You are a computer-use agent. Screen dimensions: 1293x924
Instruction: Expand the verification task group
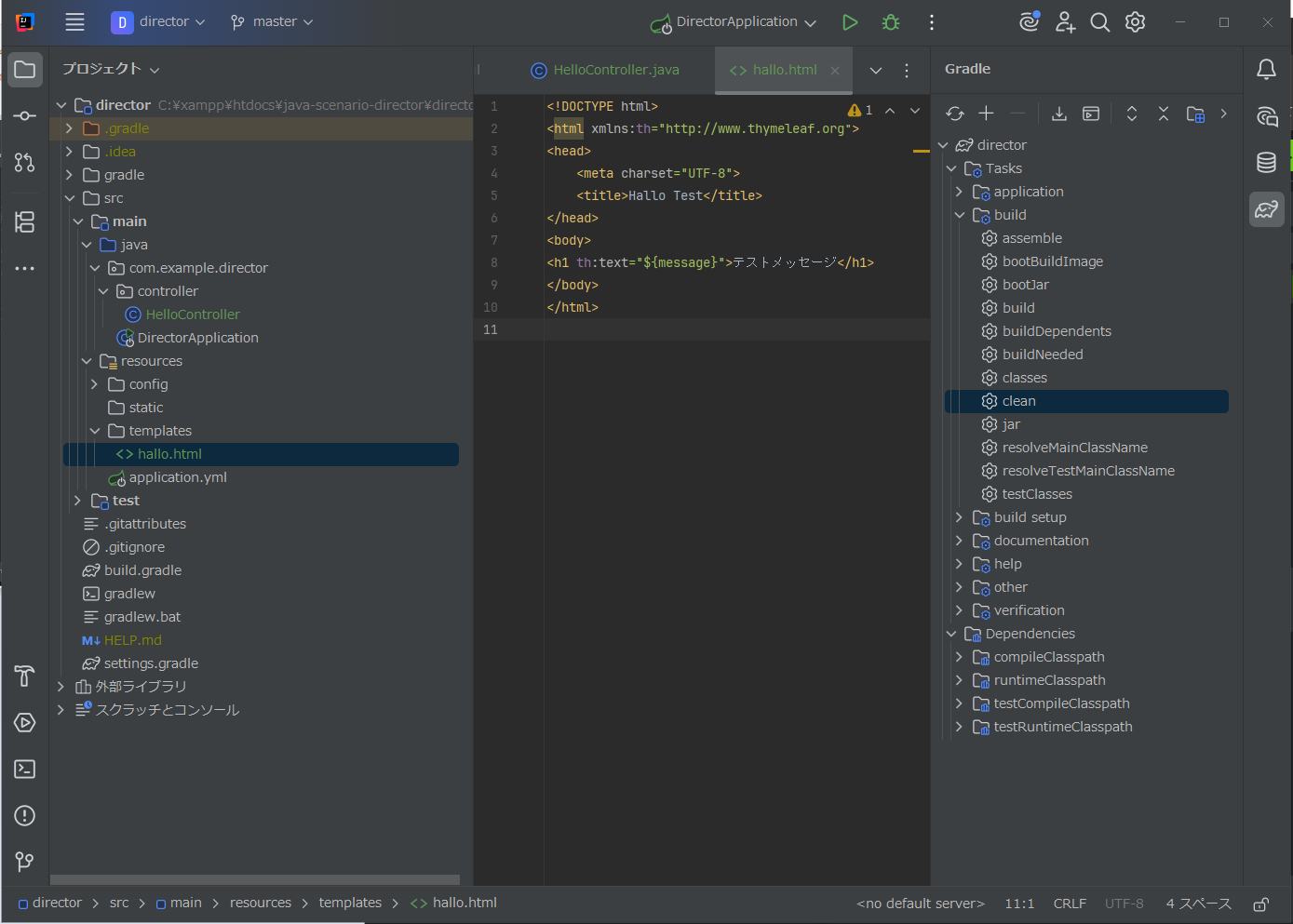pos(960,610)
